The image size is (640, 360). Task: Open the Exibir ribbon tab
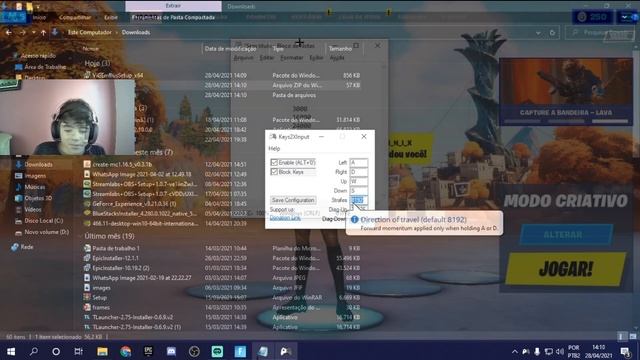(111, 18)
